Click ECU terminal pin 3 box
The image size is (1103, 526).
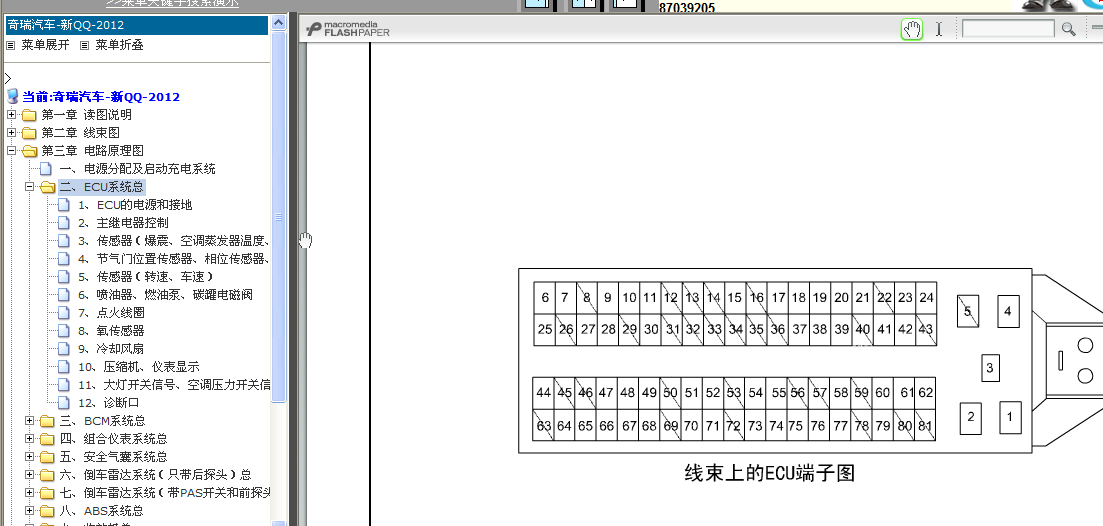[x=990, y=367]
